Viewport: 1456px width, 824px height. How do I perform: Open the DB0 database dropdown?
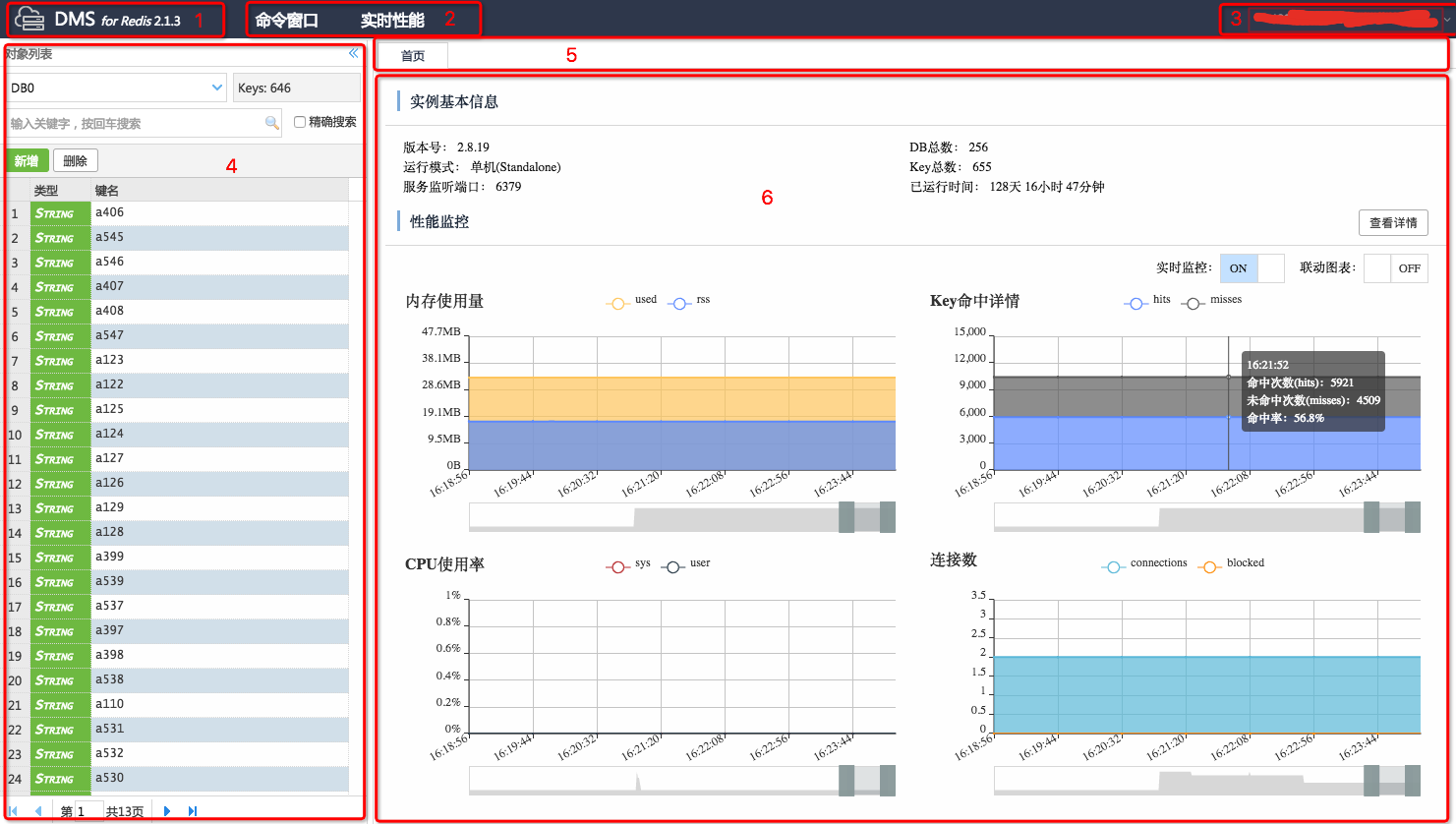point(117,88)
